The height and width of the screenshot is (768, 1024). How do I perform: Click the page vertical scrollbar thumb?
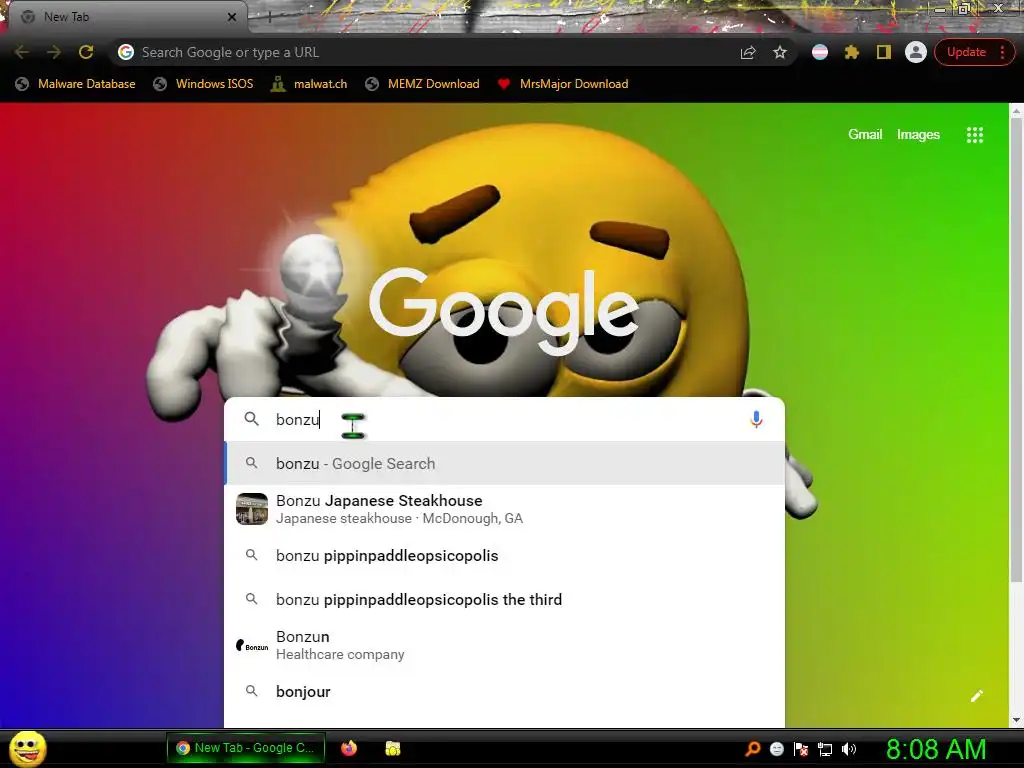(x=1016, y=349)
